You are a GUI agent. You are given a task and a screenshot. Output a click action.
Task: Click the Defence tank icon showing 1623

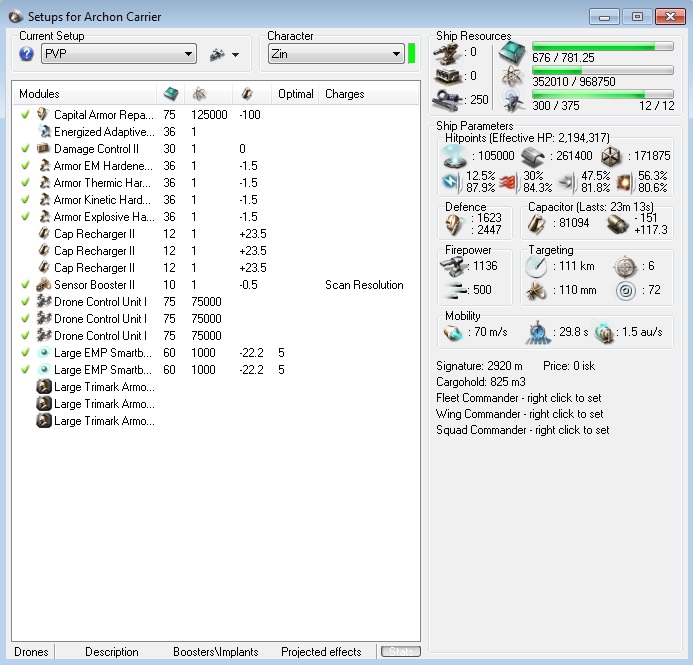pyautogui.click(x=454, y=224)
